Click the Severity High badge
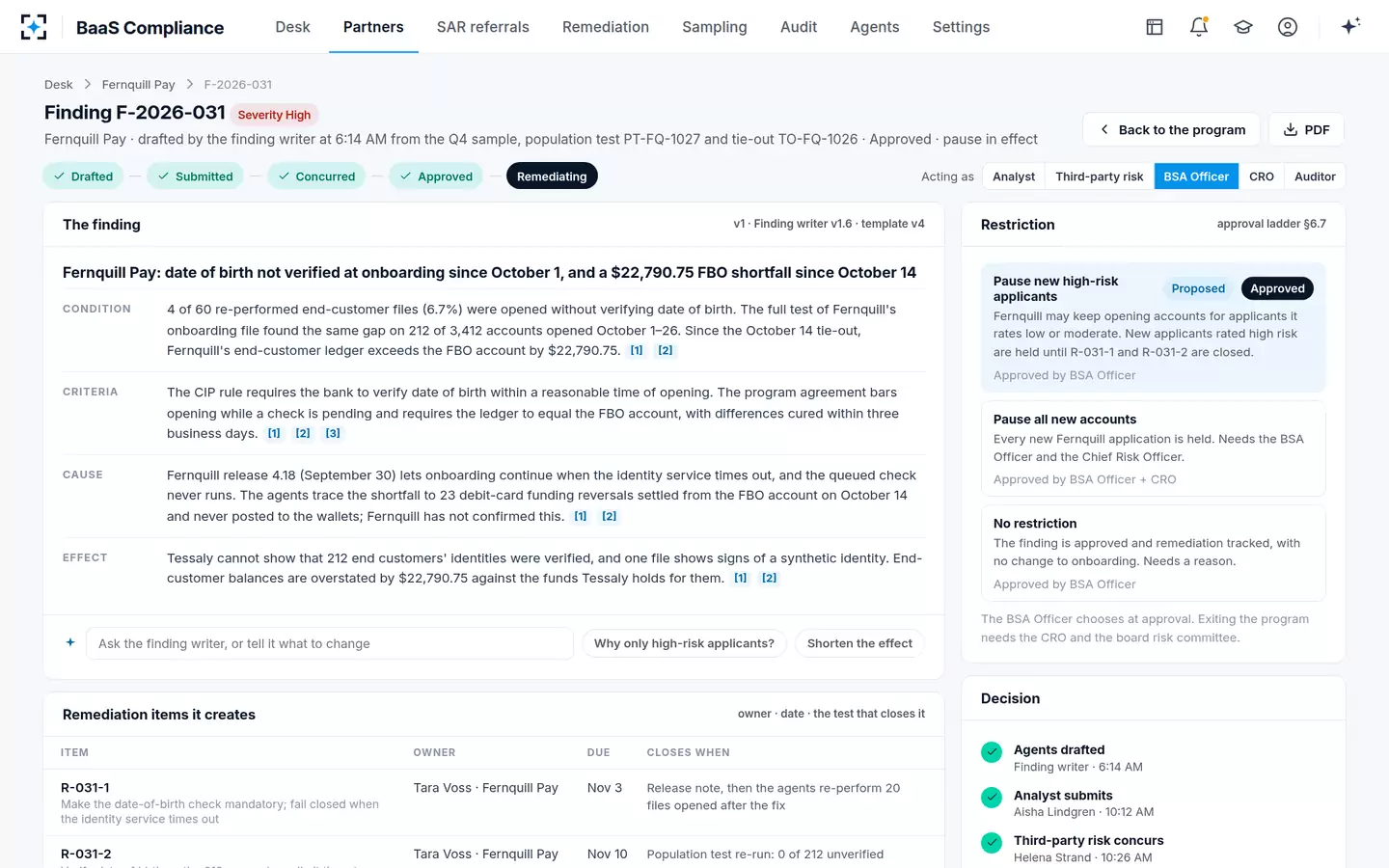This screenshot has height=868, width=1389. pos(274,115)
